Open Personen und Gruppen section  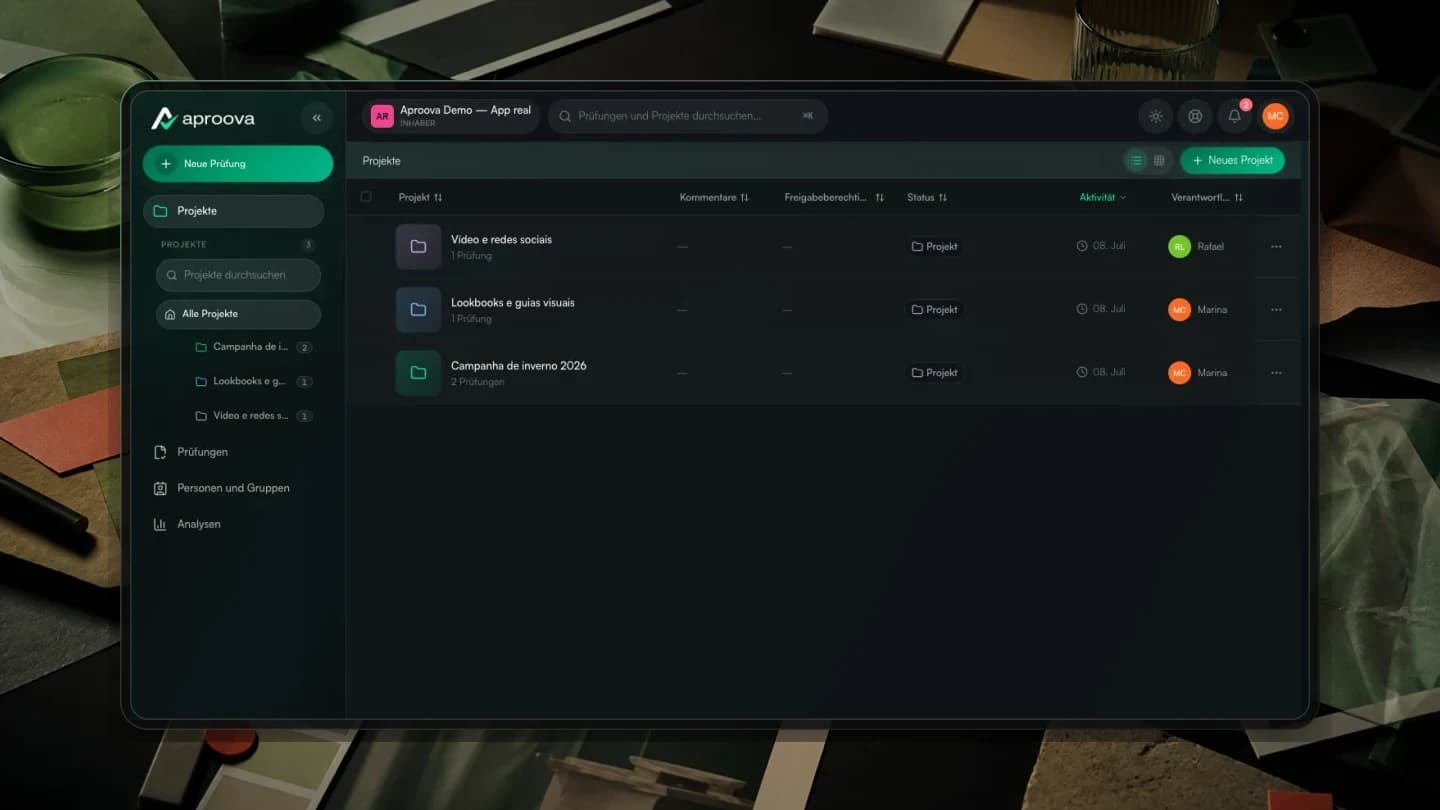tap(233, 488)
